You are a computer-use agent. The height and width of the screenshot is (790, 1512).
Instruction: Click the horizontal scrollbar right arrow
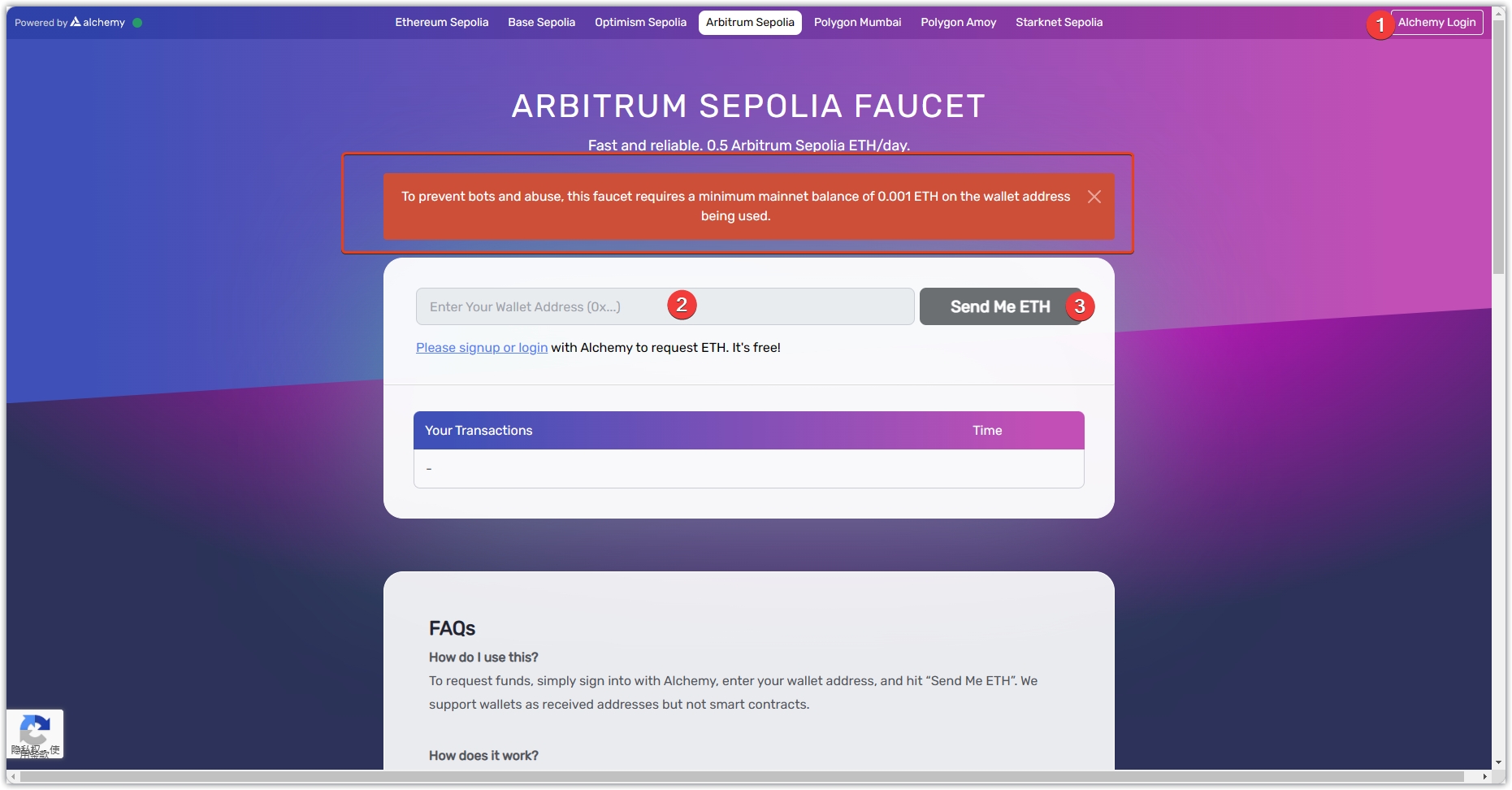[1484, 777]
